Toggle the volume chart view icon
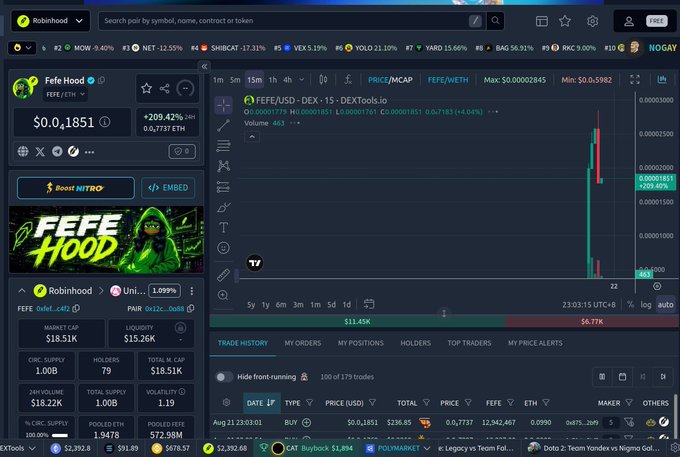The image size is (680, 457). click(662, 79)
